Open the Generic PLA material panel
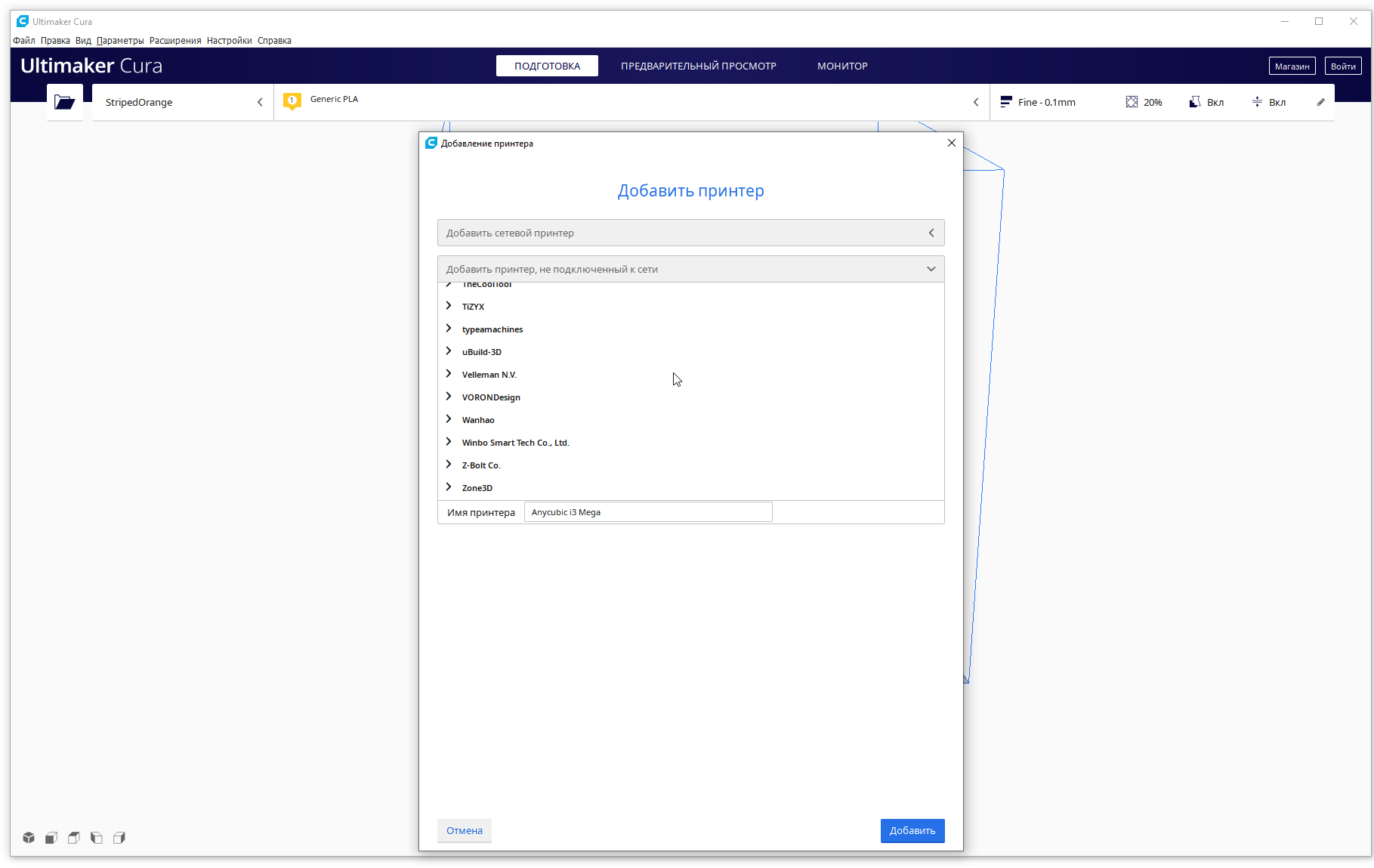This screenshot has height=868, width=1374. click(631, 102)
